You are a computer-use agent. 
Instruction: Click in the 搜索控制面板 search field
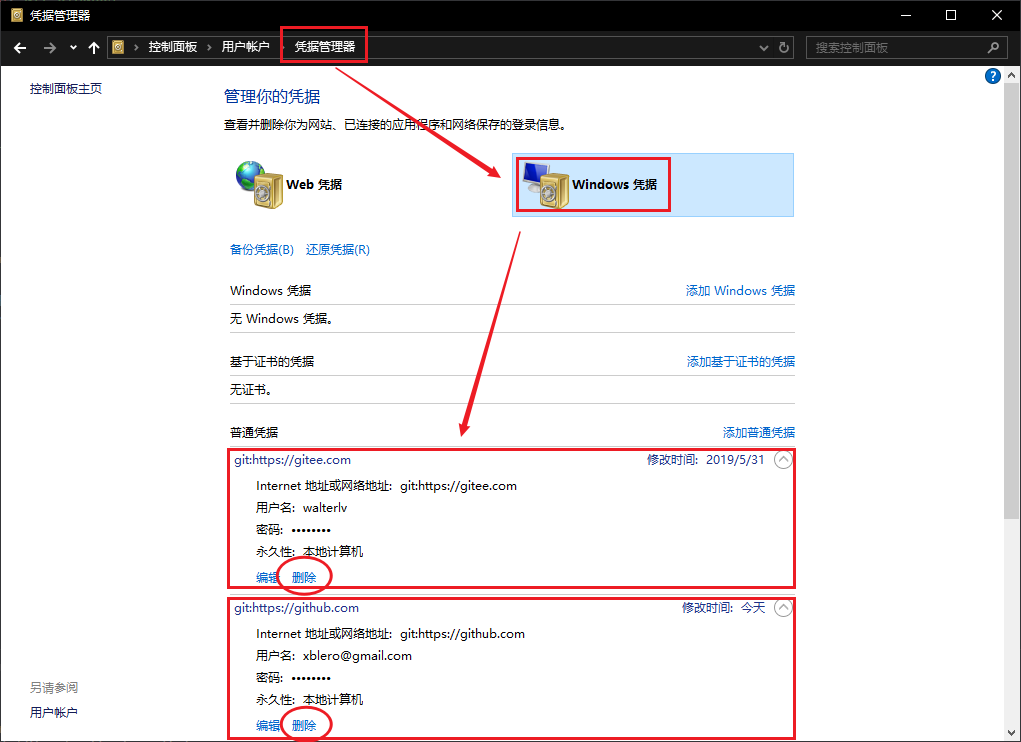click(x=895, y=47)
